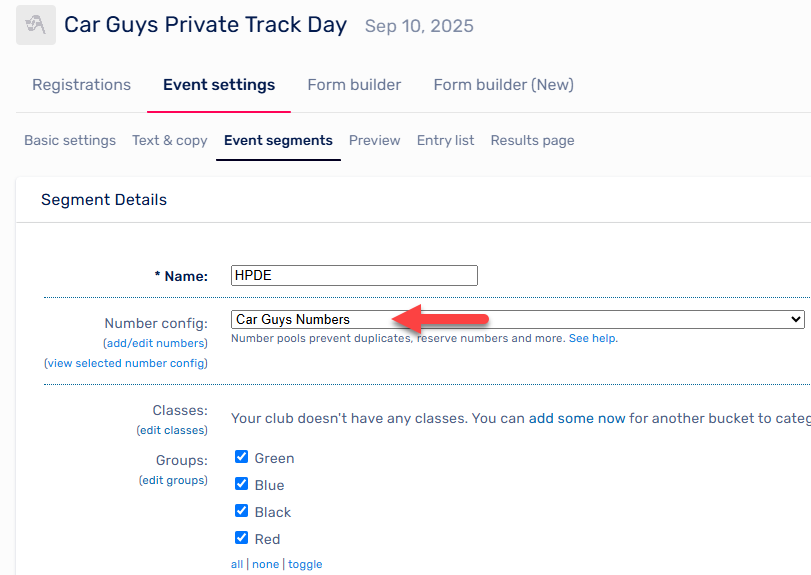Image resolution: width=811 pixels, height=575 pixels.
Task: Click the club logo icon beside event title
Action: [36, 25]
